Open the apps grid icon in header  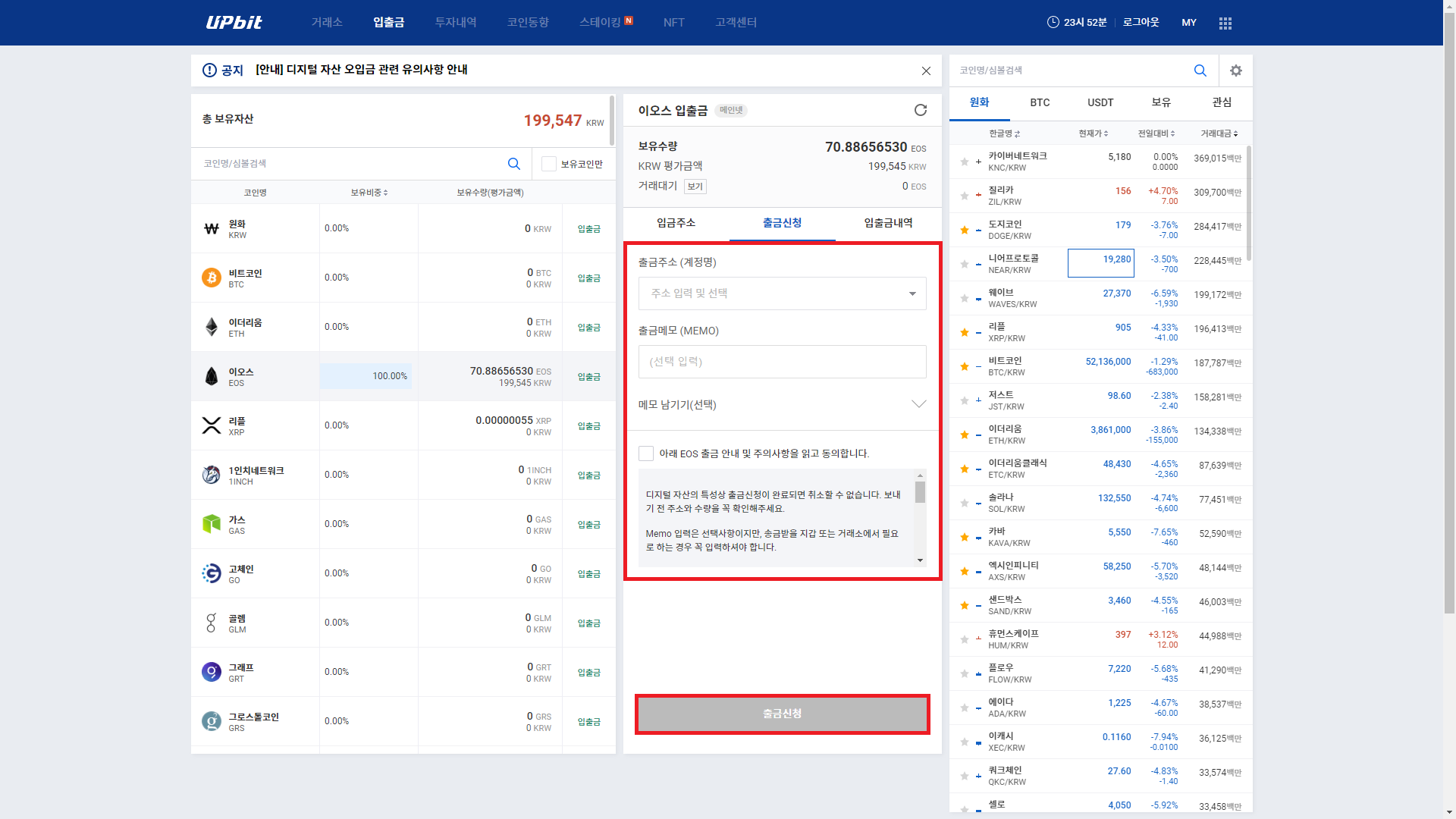point(1225,23)
